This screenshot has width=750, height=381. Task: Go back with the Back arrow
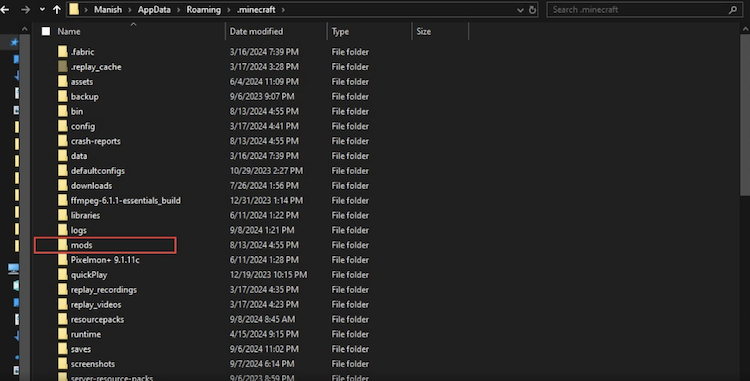(x=5, y=10)
